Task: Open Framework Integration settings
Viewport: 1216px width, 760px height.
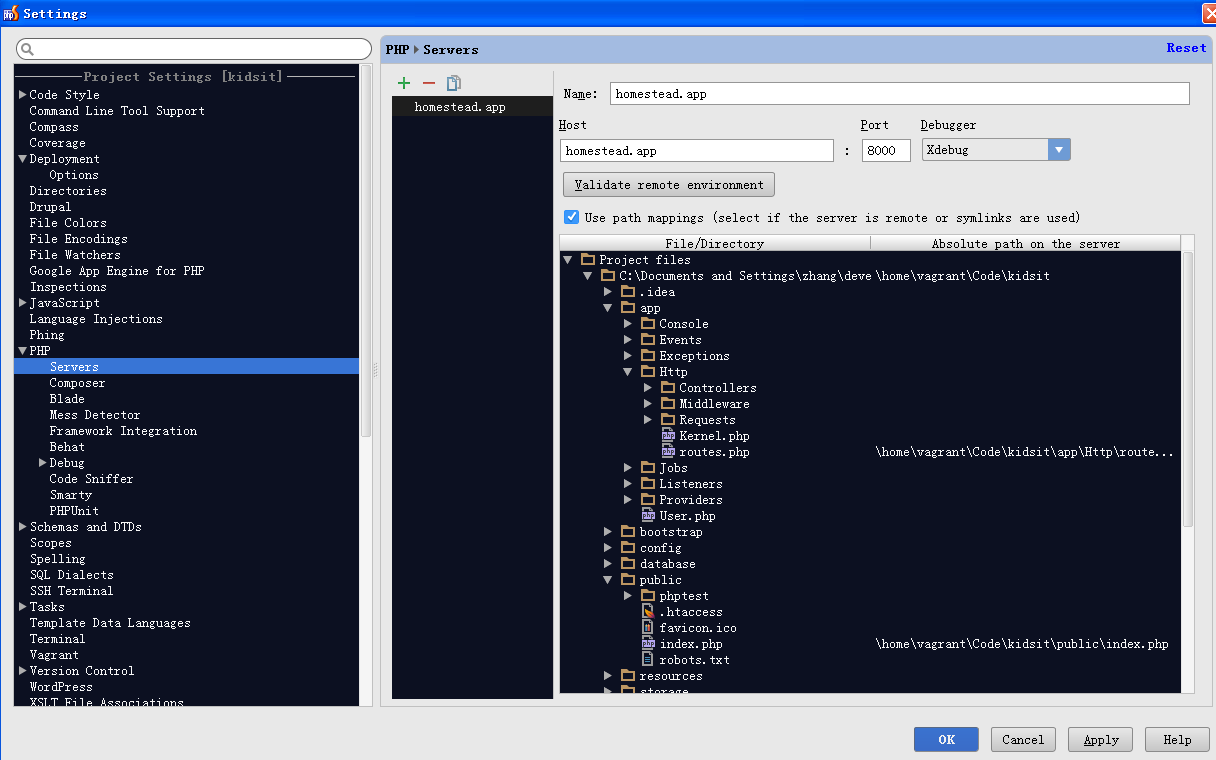Action: point(123,431)
